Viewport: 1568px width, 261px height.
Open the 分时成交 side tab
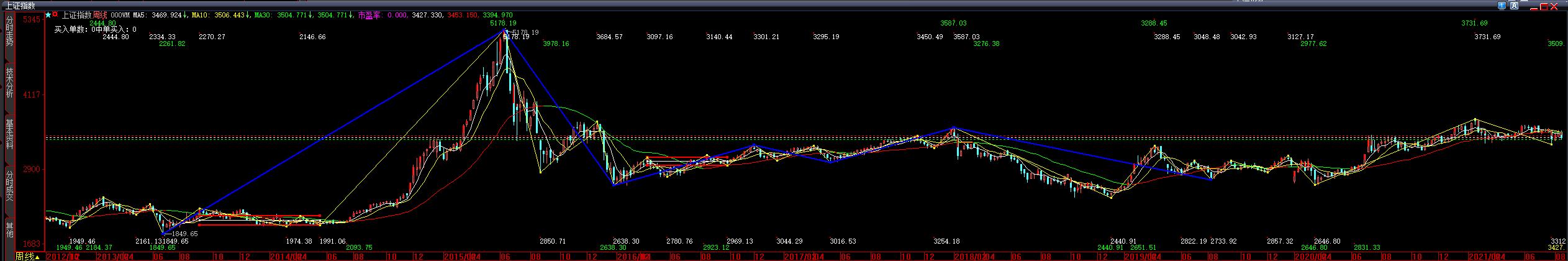click(9, 185)
